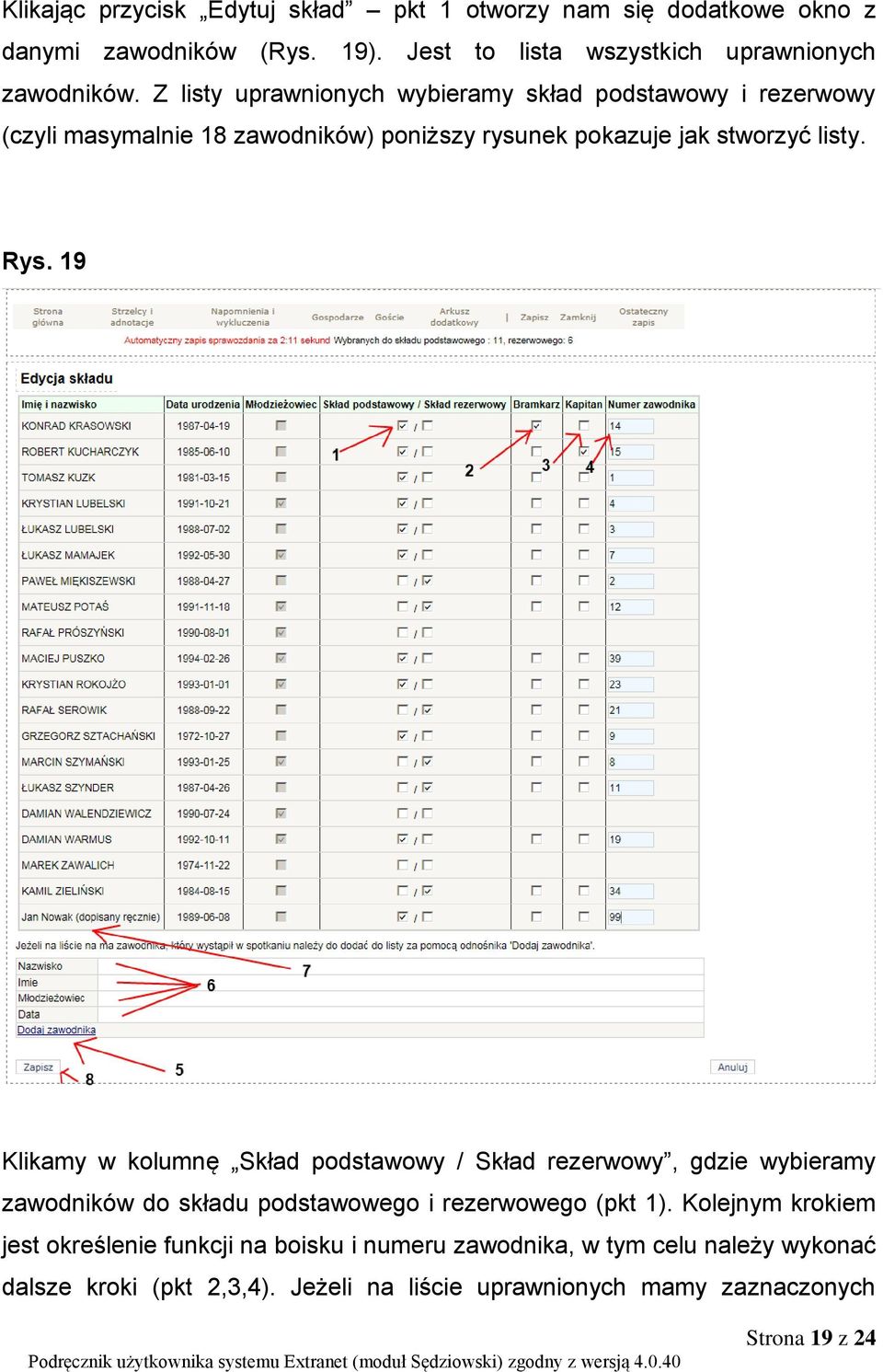This screenshot has width=883, height=1372.
Task: Click the Nazwisko input field
Action: pyautogui.click(x=400, y=966)
